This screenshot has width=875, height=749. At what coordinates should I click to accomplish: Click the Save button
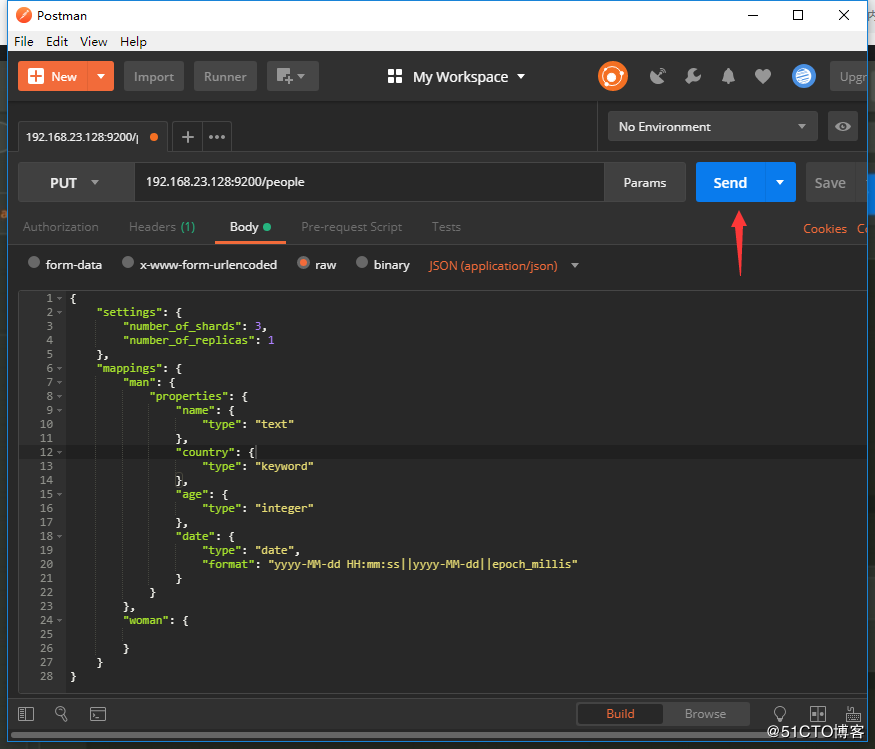[830, 183]
